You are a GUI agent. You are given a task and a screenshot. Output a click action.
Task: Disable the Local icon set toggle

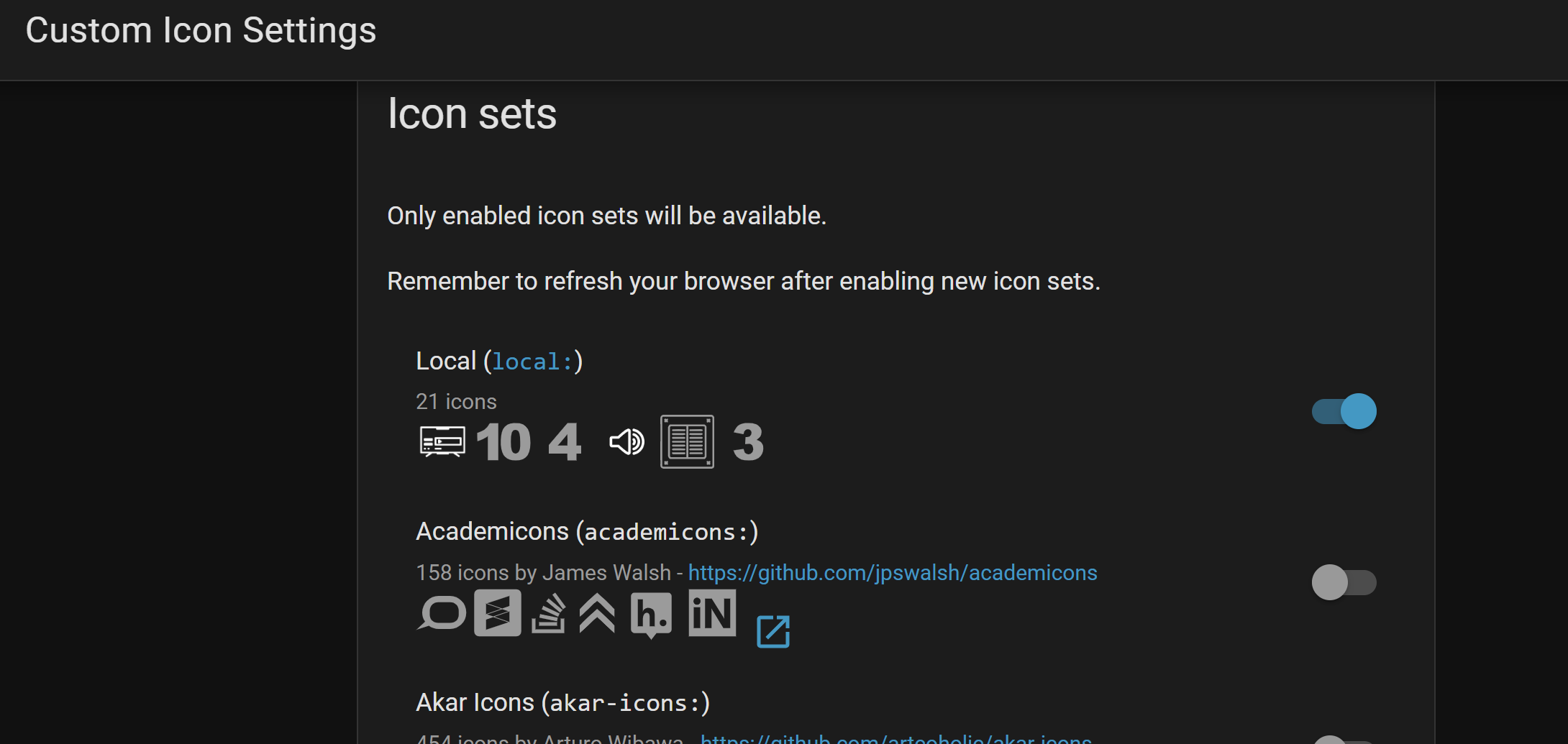click(1344, 411)
